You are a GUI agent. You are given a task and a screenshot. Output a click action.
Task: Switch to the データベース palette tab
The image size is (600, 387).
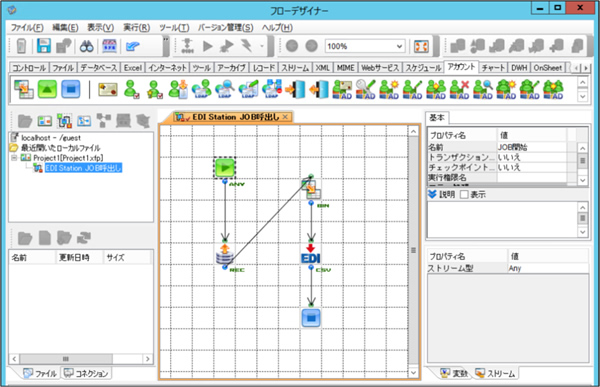tap(98, 68)
